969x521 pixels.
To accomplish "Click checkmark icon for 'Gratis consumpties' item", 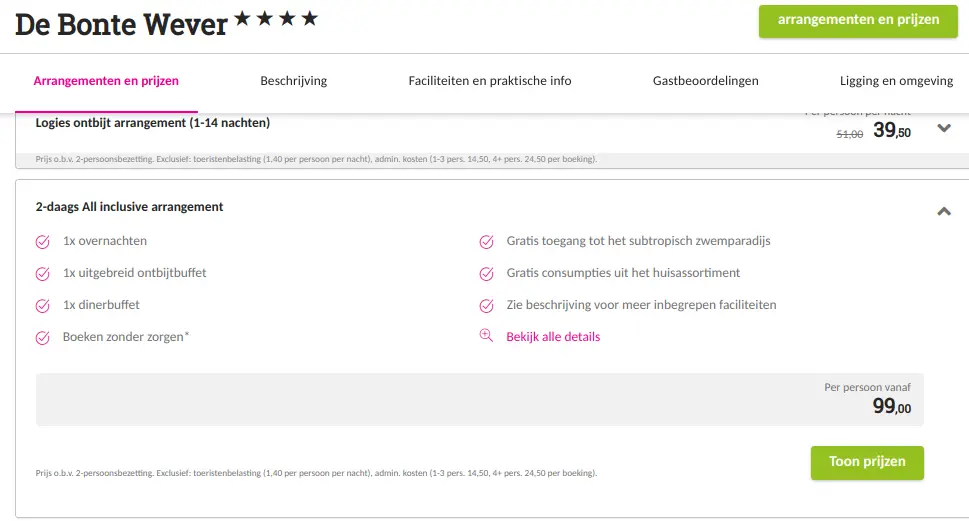I will coord(486,274).
